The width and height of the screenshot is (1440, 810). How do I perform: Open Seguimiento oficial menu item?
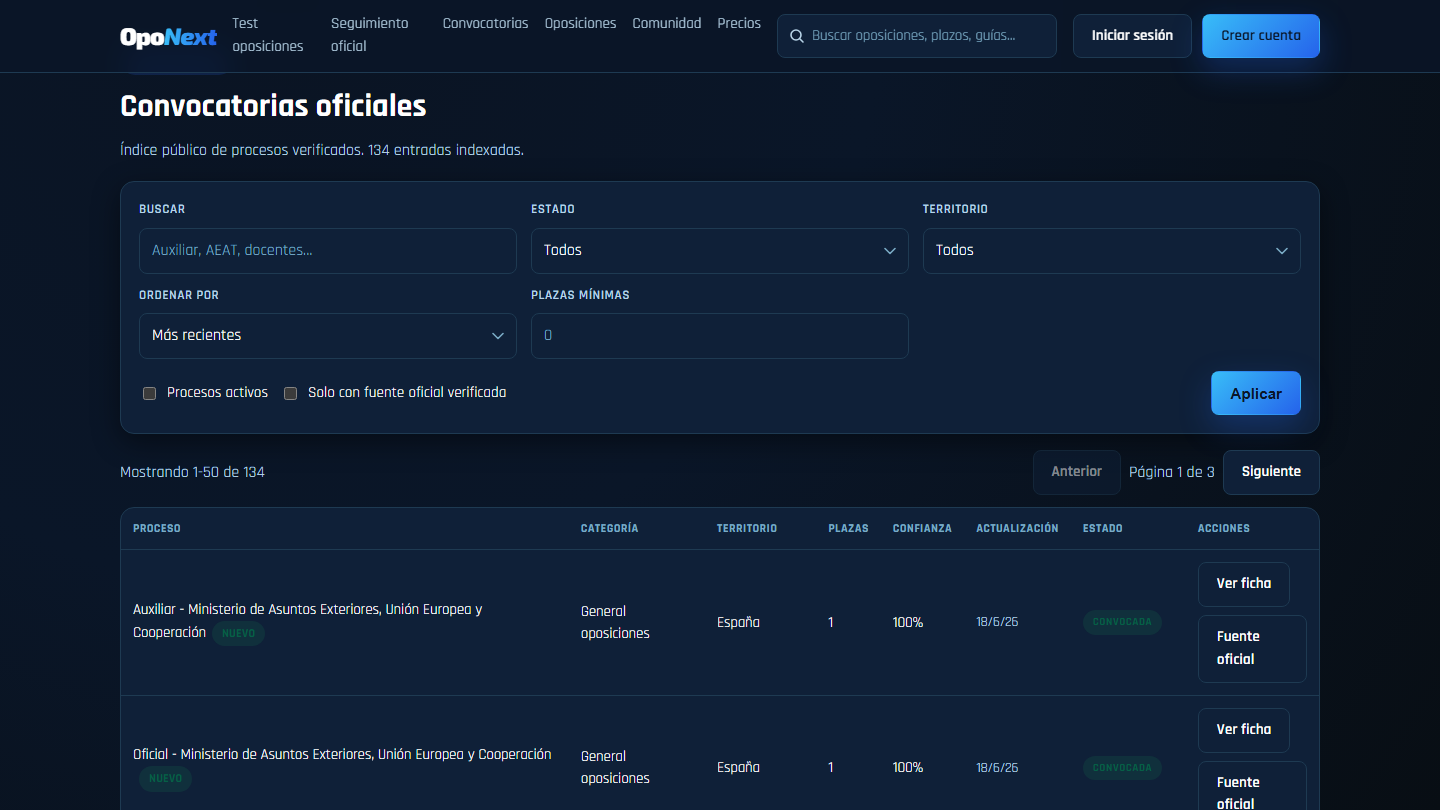370,35
